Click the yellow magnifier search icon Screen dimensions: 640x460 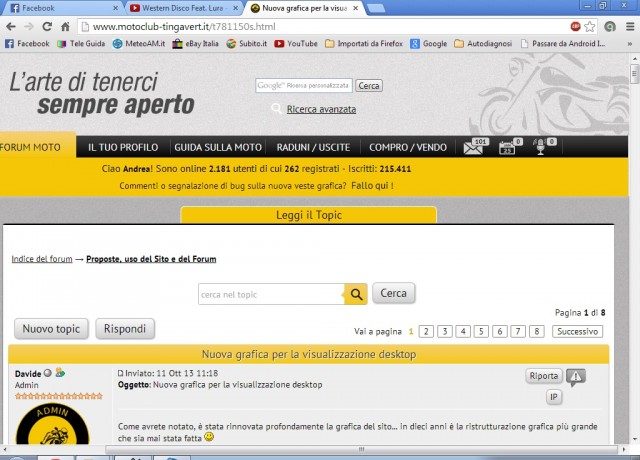(356, 294)
